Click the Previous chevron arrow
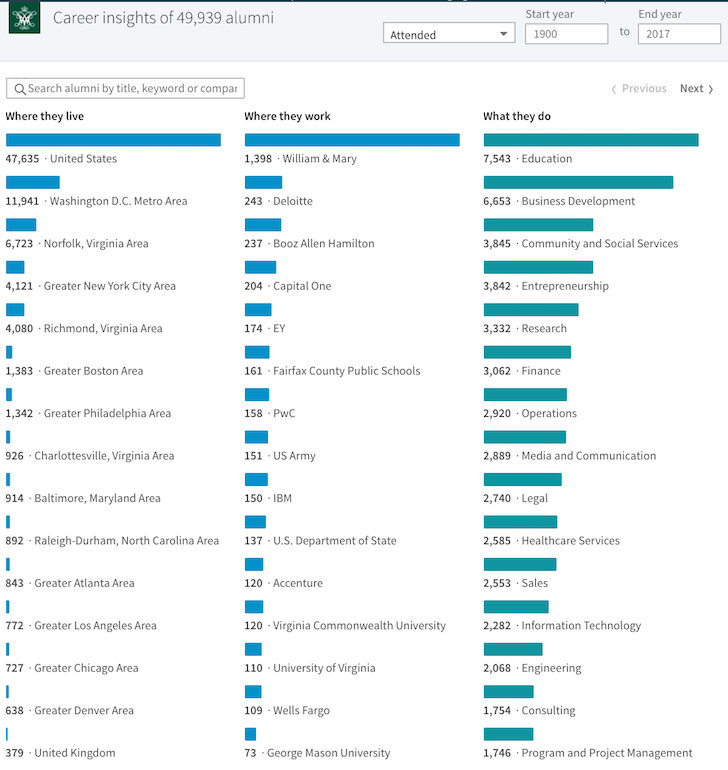Image resolution: width=728 pixels, height=770 pixels. [614, 89]
